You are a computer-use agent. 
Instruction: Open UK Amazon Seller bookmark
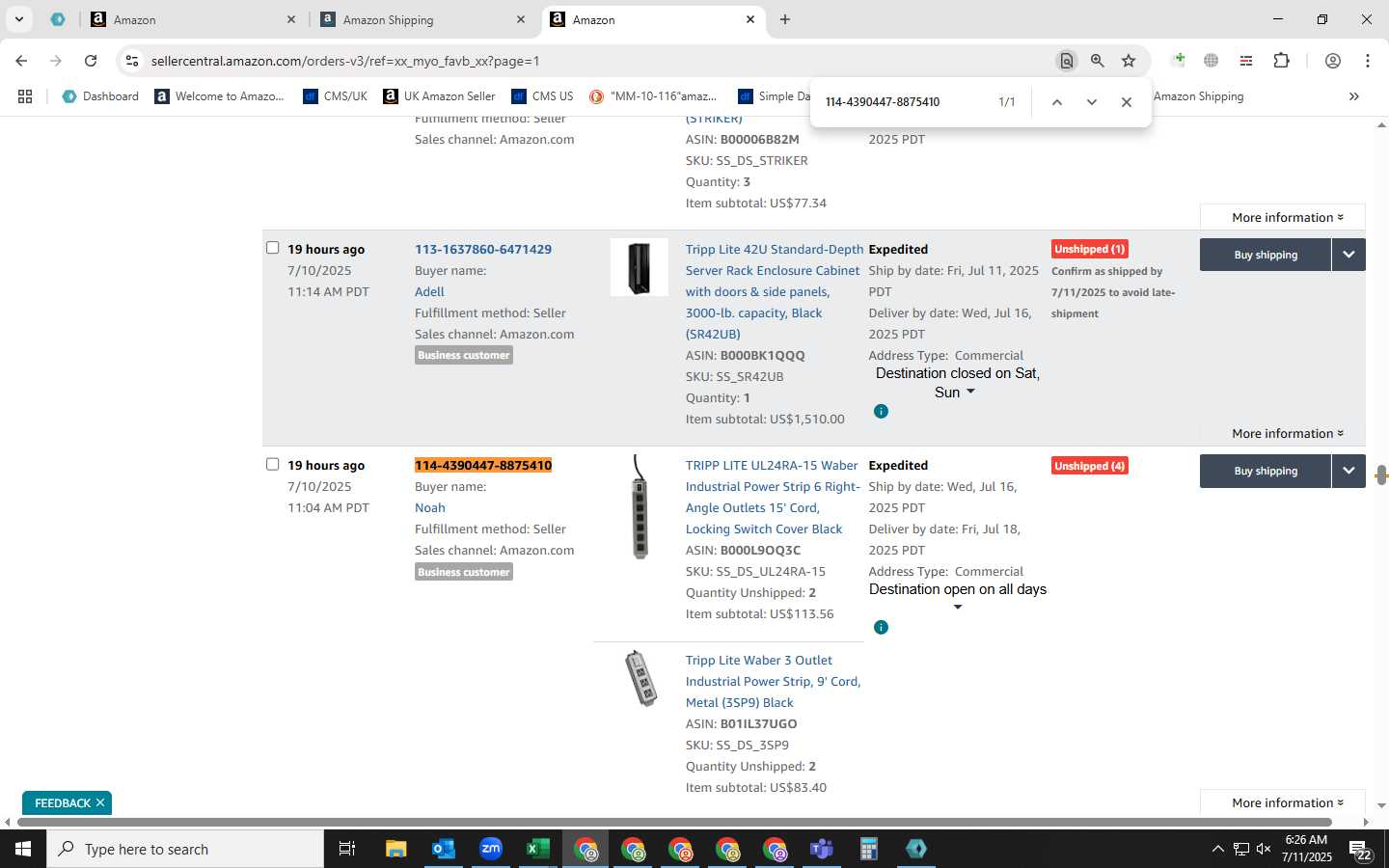click(x=439, y=96)
